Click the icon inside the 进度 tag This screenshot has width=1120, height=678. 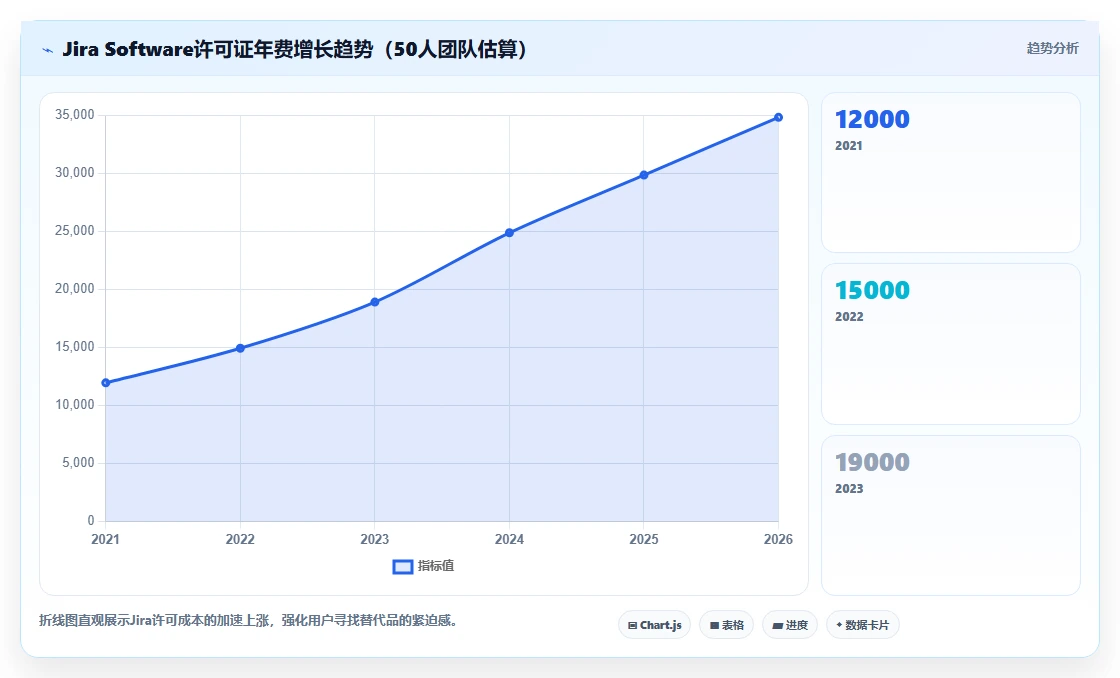point(778,626)
